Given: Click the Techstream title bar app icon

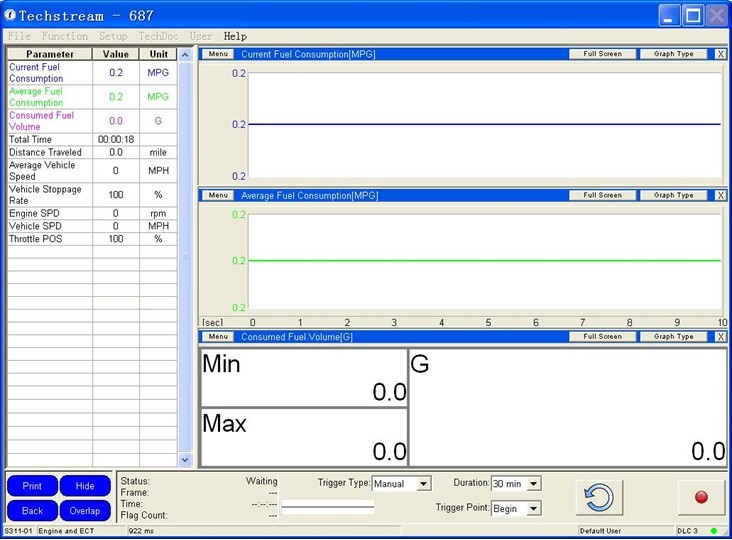Looking at the screenshot, I should [10, 16].
